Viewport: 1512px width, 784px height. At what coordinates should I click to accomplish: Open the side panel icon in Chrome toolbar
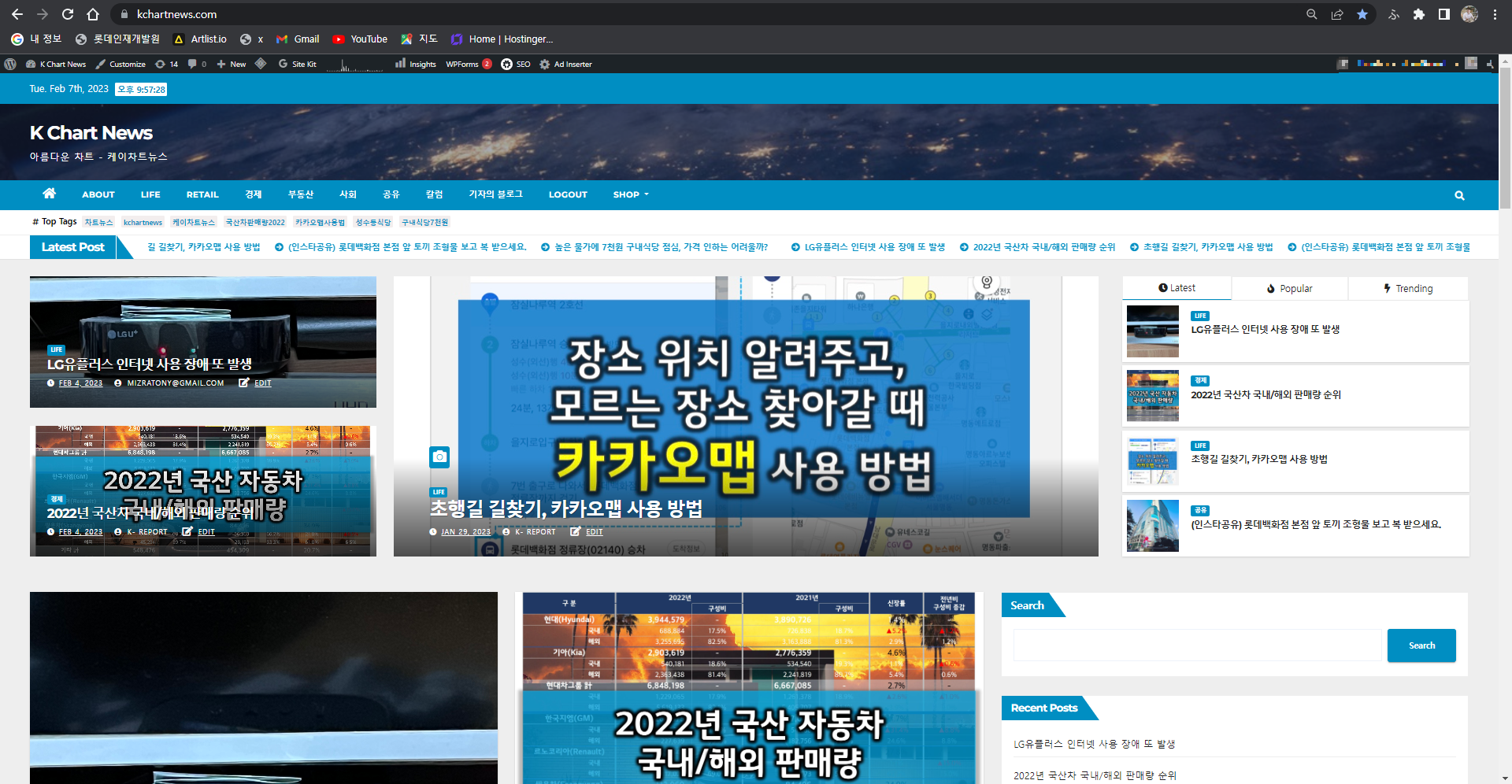(x=1444, y=14)
